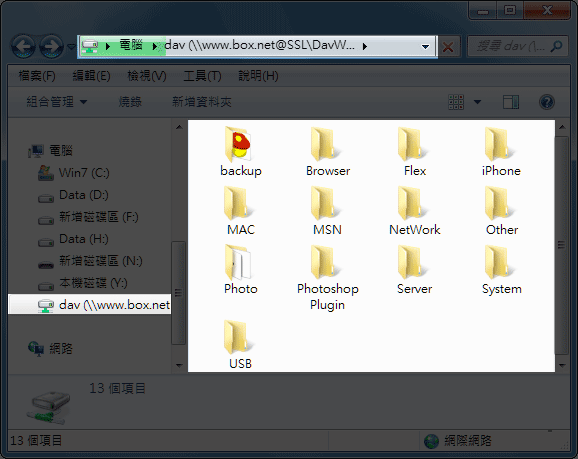Open the backup folder icon
This screenshot has width=578, height=459.
pyautogui.click(x=238, y=144)
